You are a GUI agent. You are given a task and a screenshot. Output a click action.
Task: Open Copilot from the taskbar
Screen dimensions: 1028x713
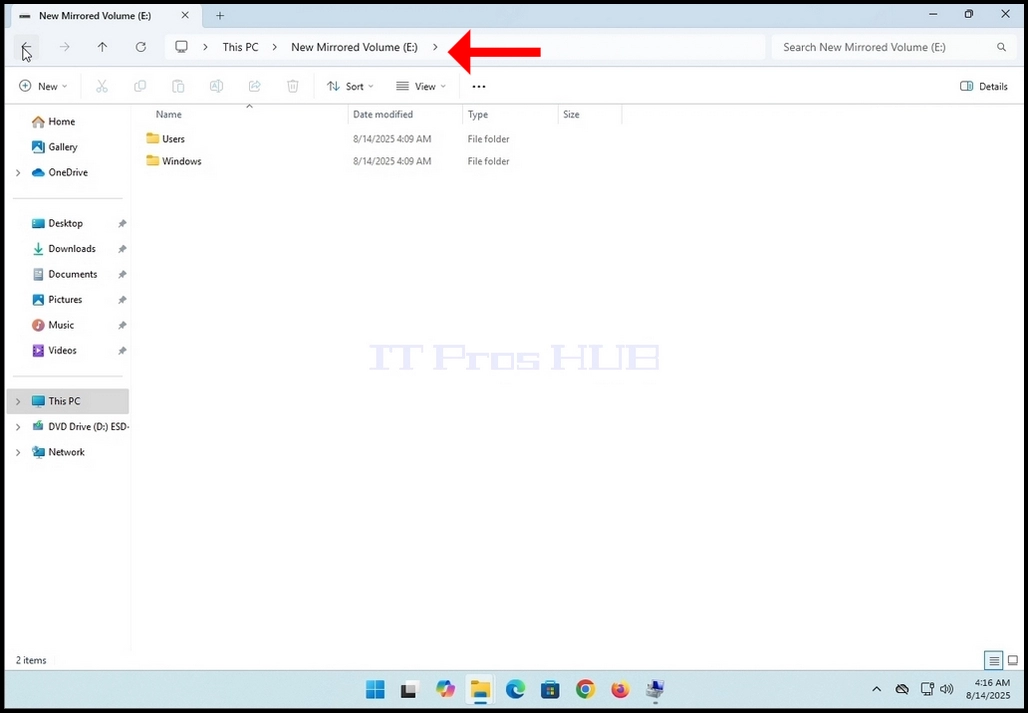[445, 689]
